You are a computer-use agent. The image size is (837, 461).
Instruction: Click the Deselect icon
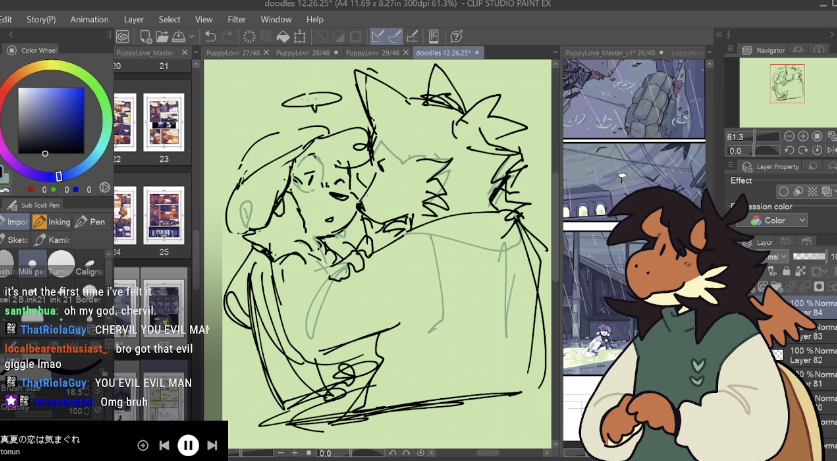click(322, 36)
